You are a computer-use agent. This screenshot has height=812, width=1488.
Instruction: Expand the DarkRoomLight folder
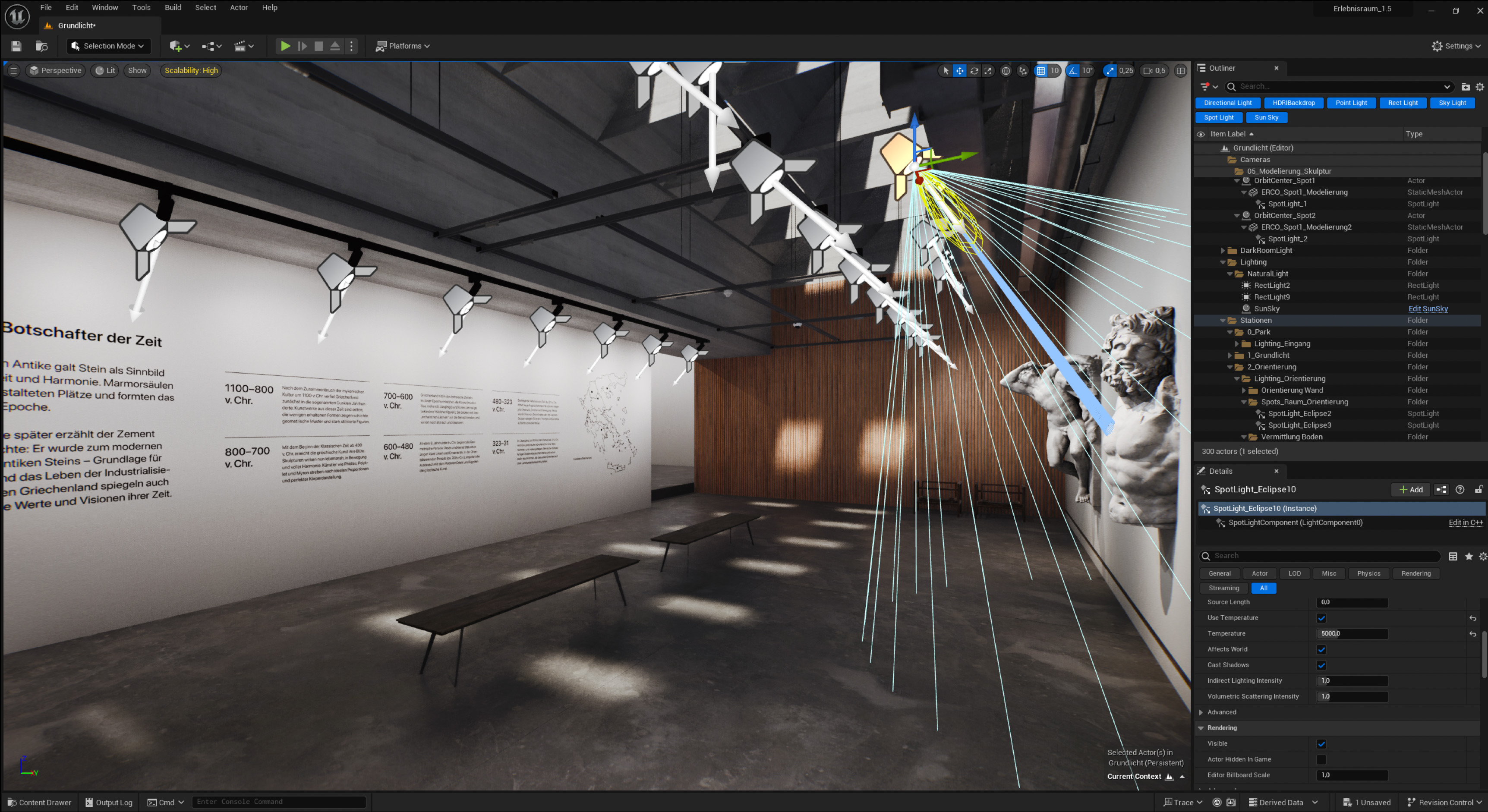[x=1222, y=251]
